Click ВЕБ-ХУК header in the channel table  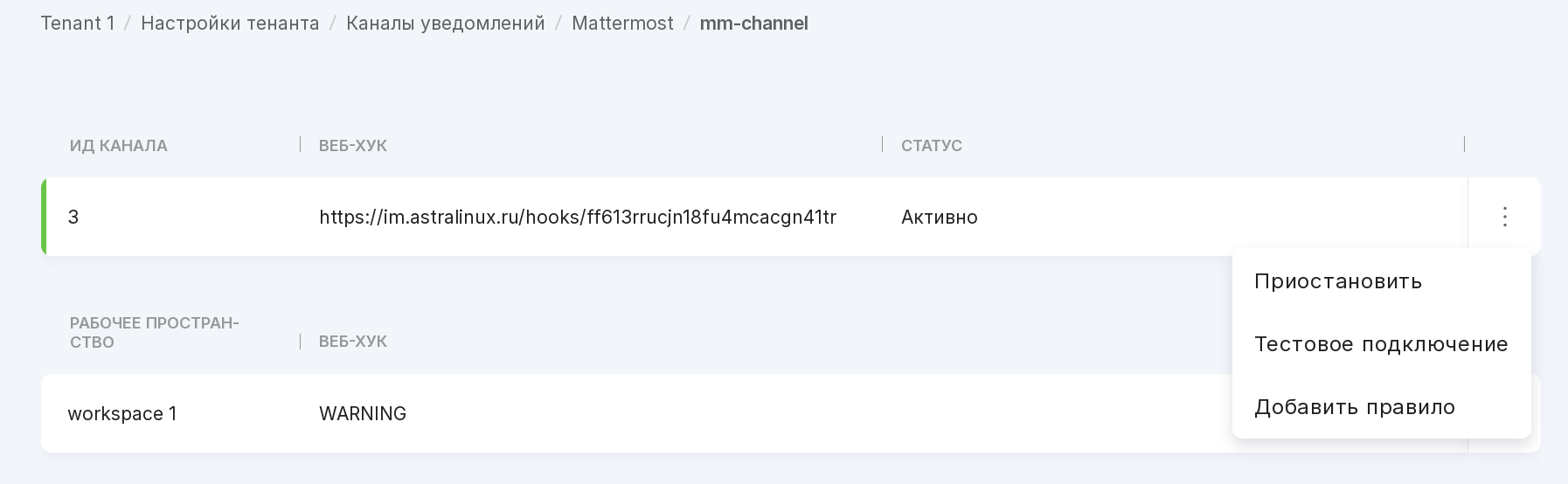click(353, 146)
